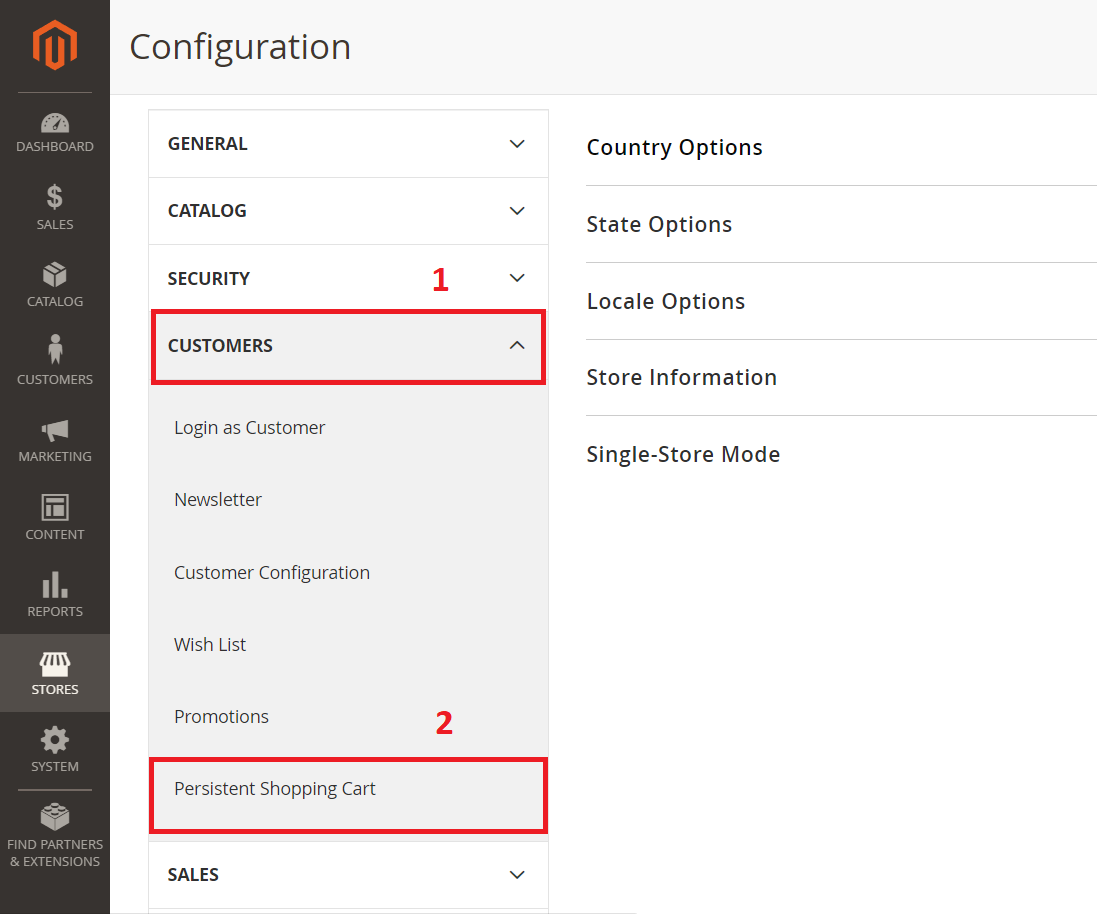Open the Marketing megaphone icon
The width and height of the screenshot is (1097, 914).
click(x=55, y=430)
